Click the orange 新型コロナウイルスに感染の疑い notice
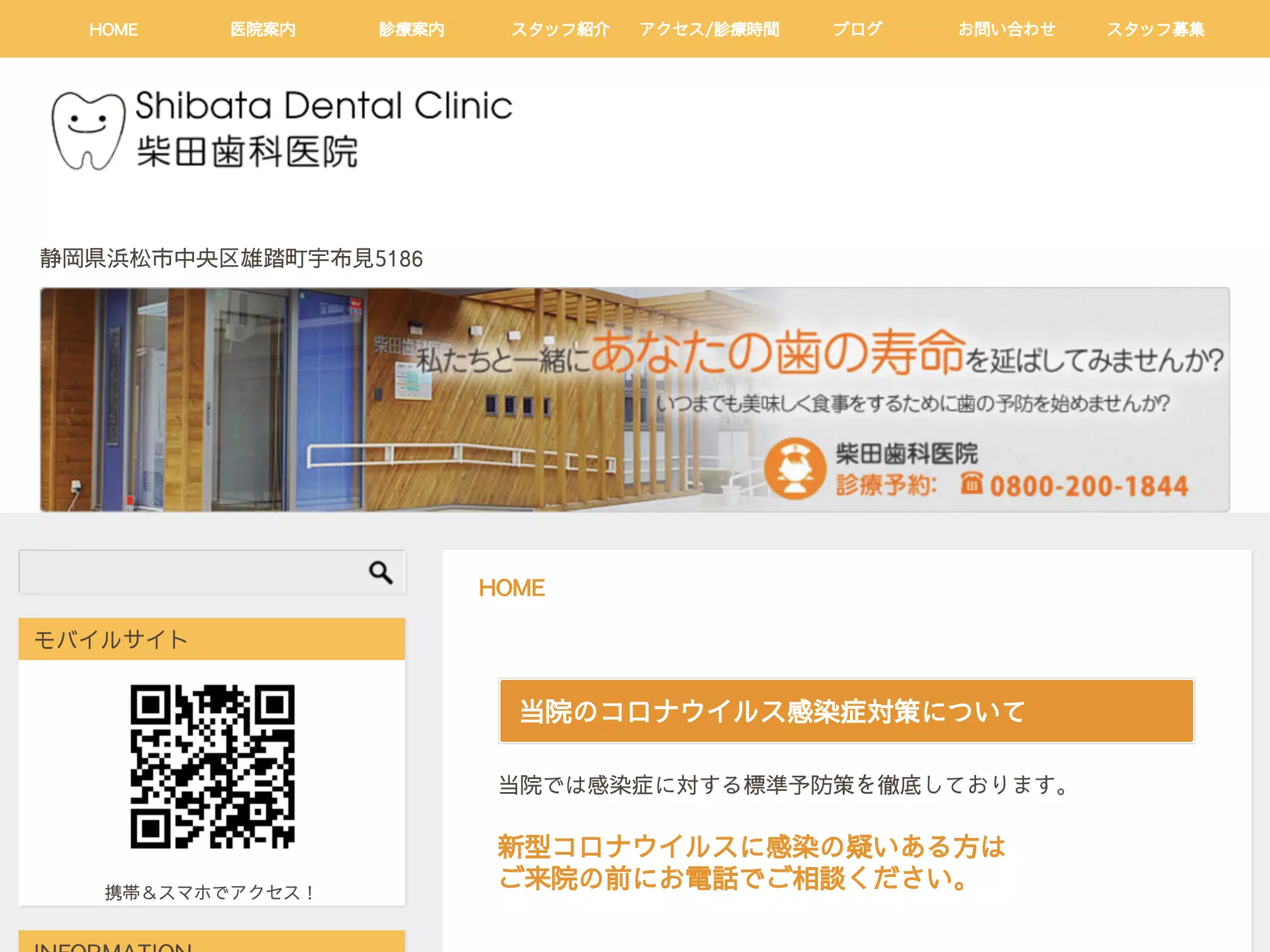 click(752, 862)
